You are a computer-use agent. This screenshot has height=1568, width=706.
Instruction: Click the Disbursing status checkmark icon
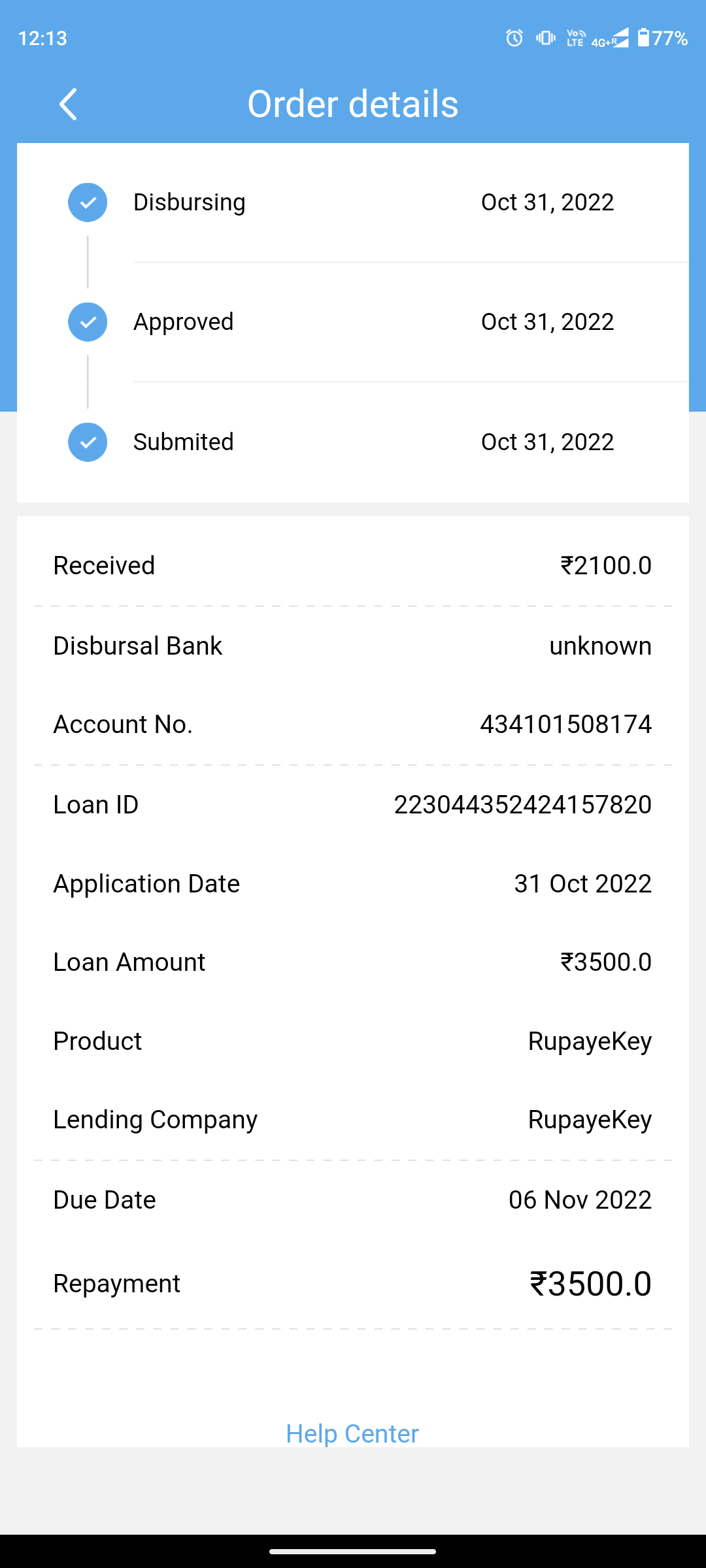[x=88, y=203]
